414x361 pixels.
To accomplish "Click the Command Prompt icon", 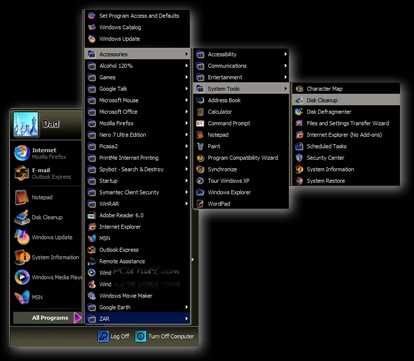I will [x=200, y=123].
